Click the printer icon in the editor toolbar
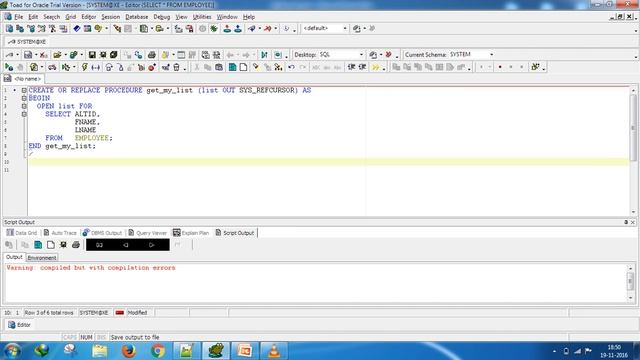640x360 pixels. (152, 55)
